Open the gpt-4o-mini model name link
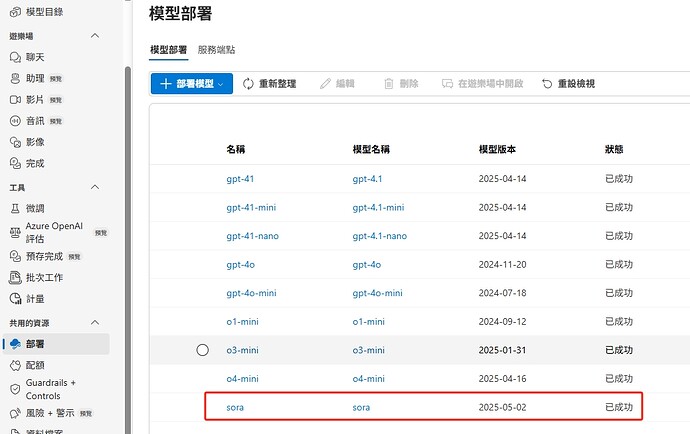690x434 pixels. coord(378,293)
